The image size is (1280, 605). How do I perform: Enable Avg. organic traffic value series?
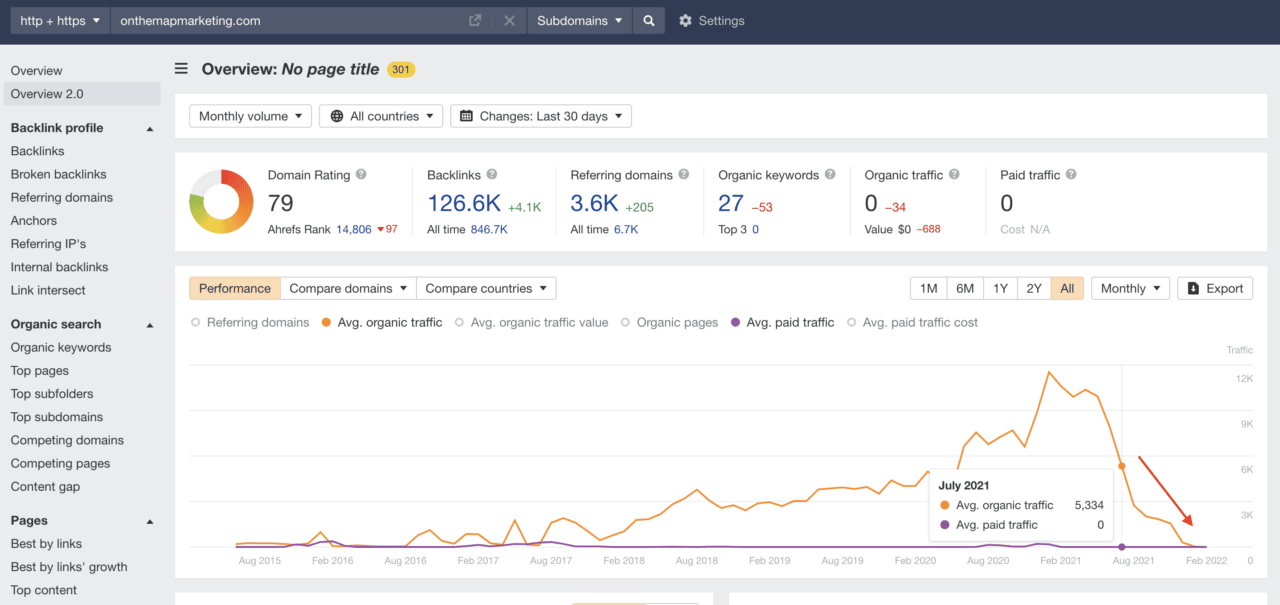(531, 323)
